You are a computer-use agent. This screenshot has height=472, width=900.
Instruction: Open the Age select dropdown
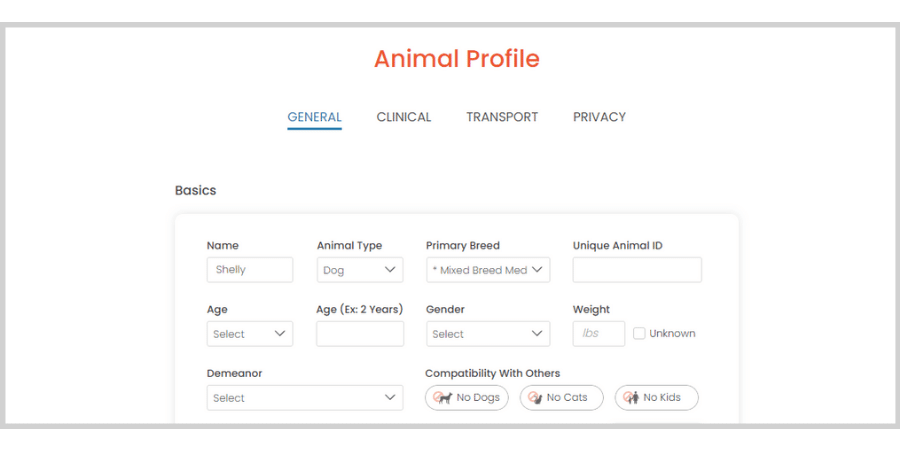pyautogui.click(x=250, y=334)
